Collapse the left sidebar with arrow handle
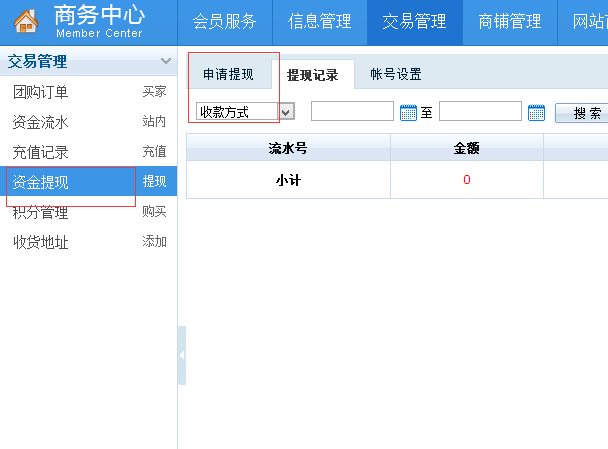Screen dimensions: 608x449 coord(182,356)
